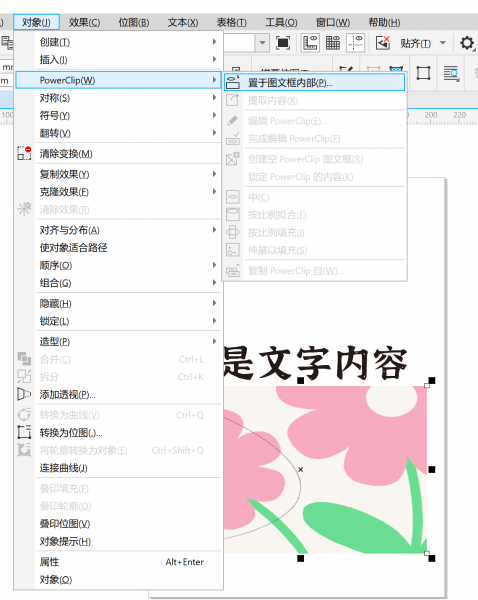Click the full-screen preview toolbar icon

[283, 43]
